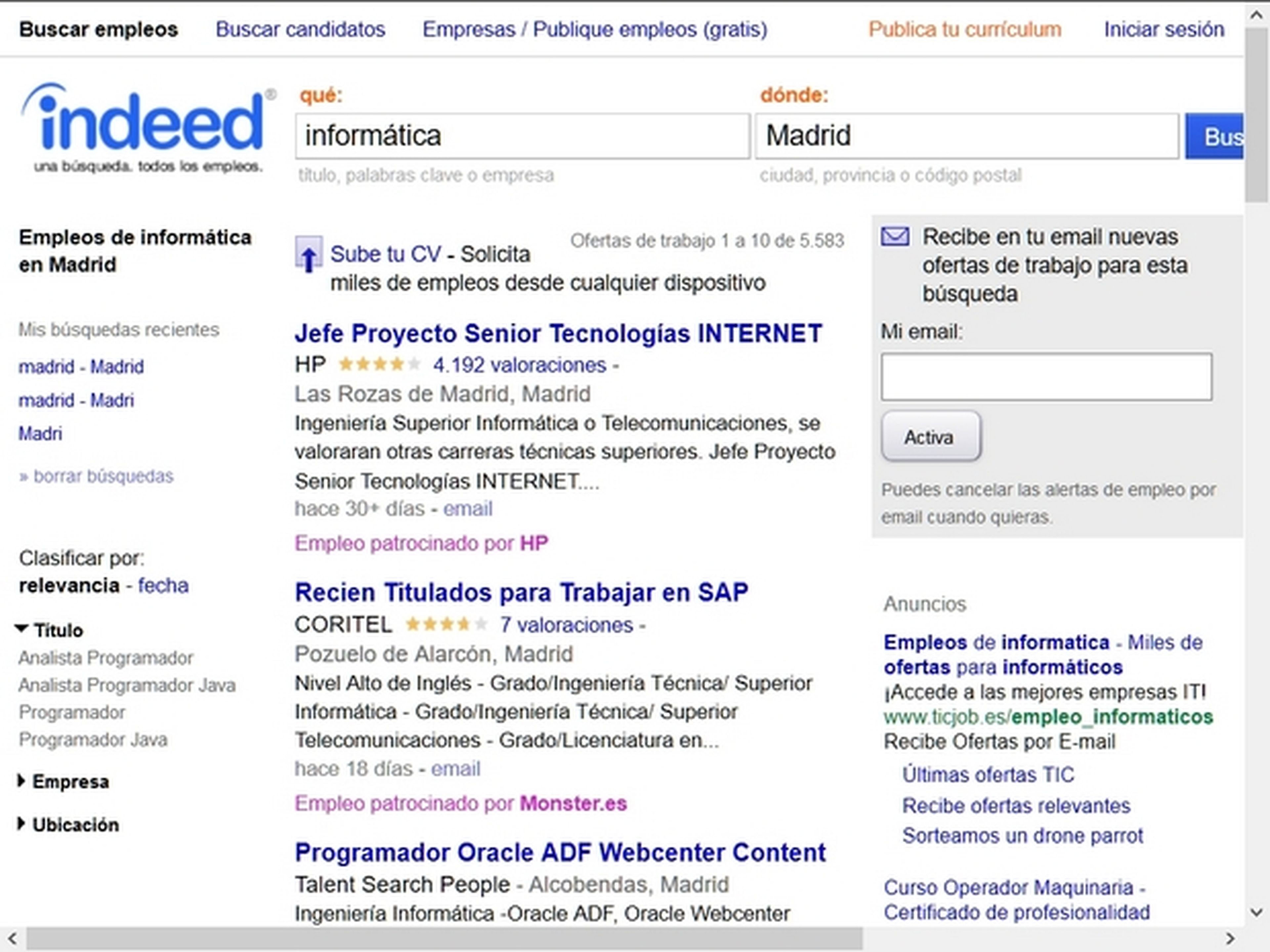Open Sorteamos un drone parrot link
The image size is (1270, 952).
coord(1023,836)
